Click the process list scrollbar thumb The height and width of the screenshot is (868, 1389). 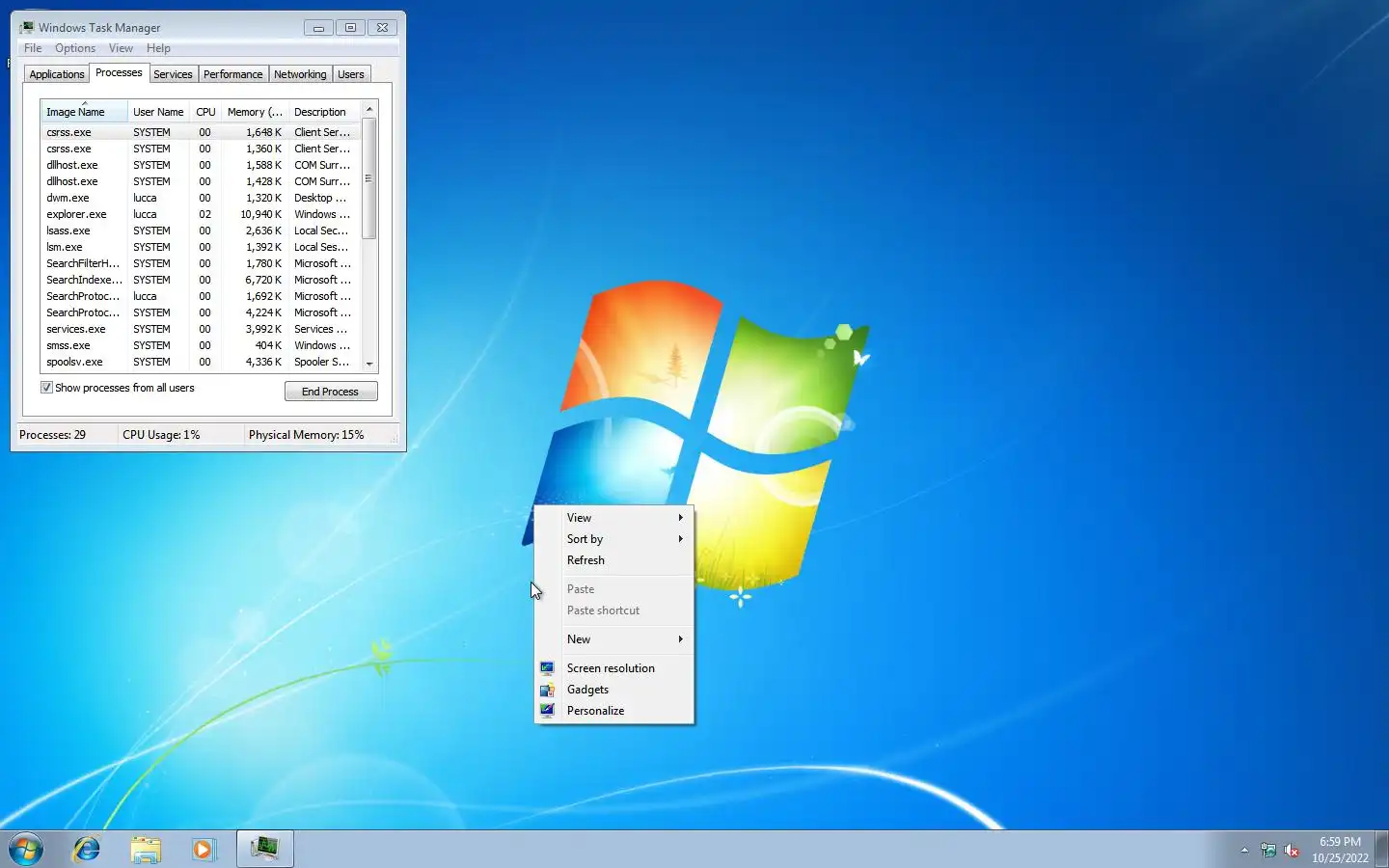[x=369, y=178]
